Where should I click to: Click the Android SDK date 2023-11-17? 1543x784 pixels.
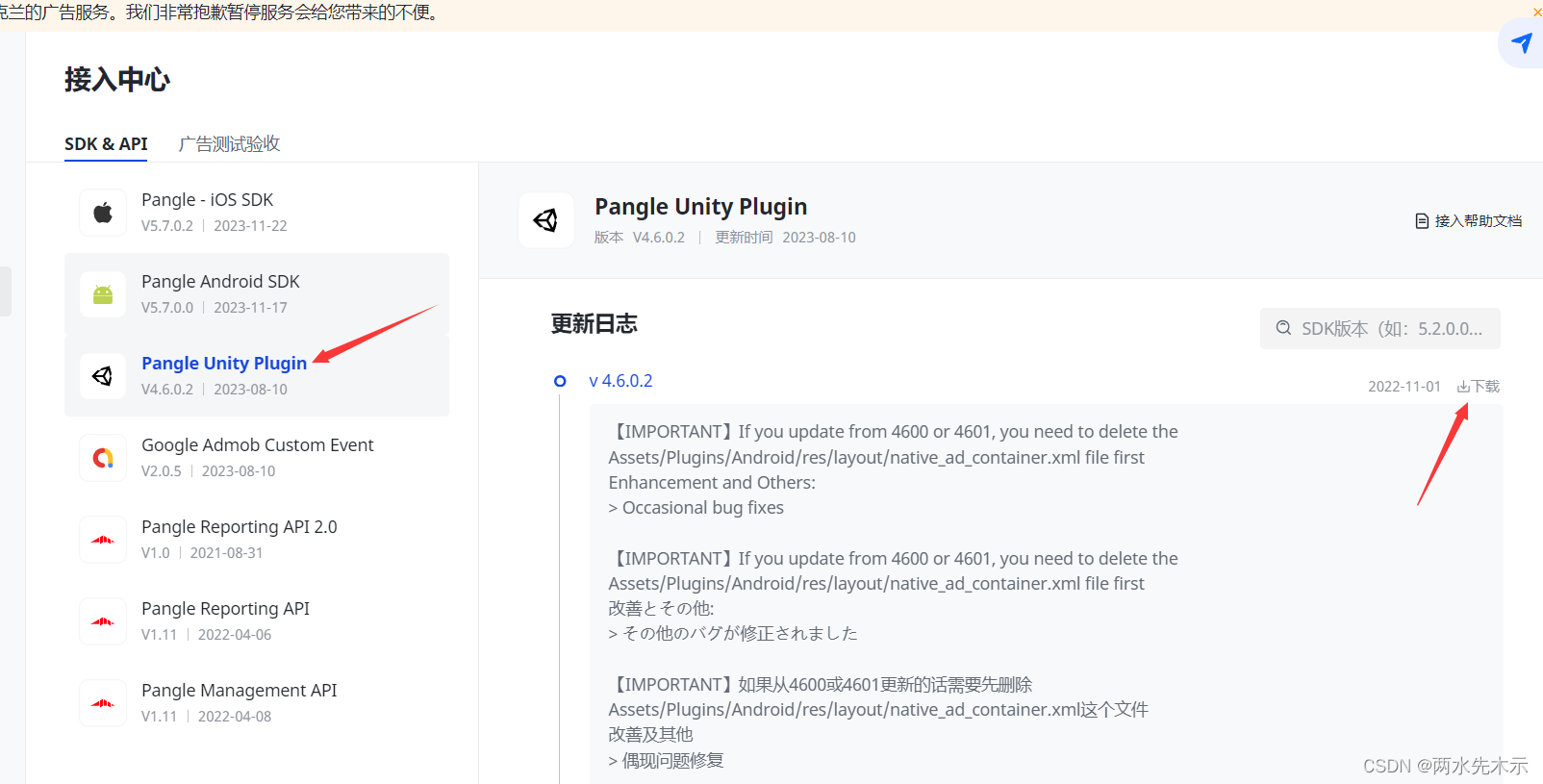(x=250, y=308)
